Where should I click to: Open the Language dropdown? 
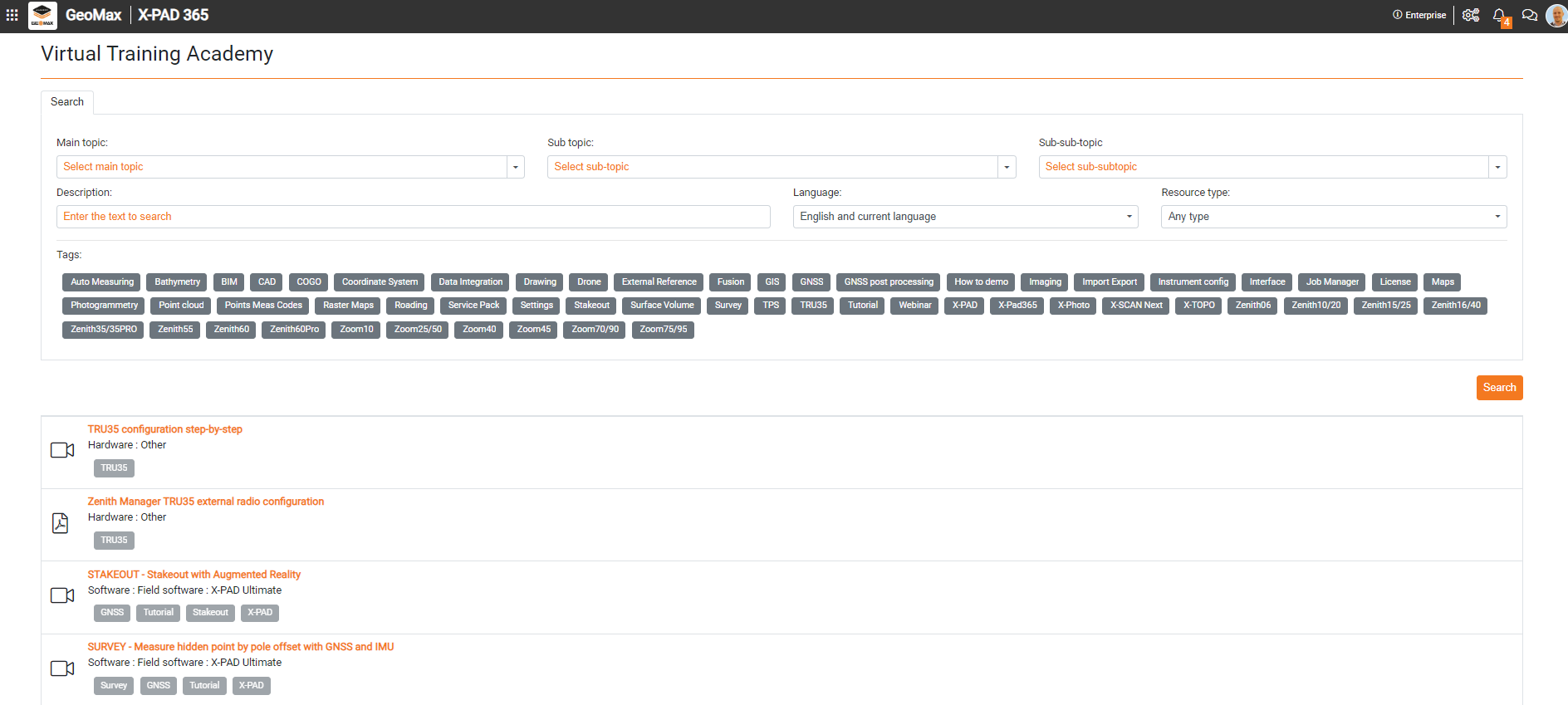[x=964, y=217]
